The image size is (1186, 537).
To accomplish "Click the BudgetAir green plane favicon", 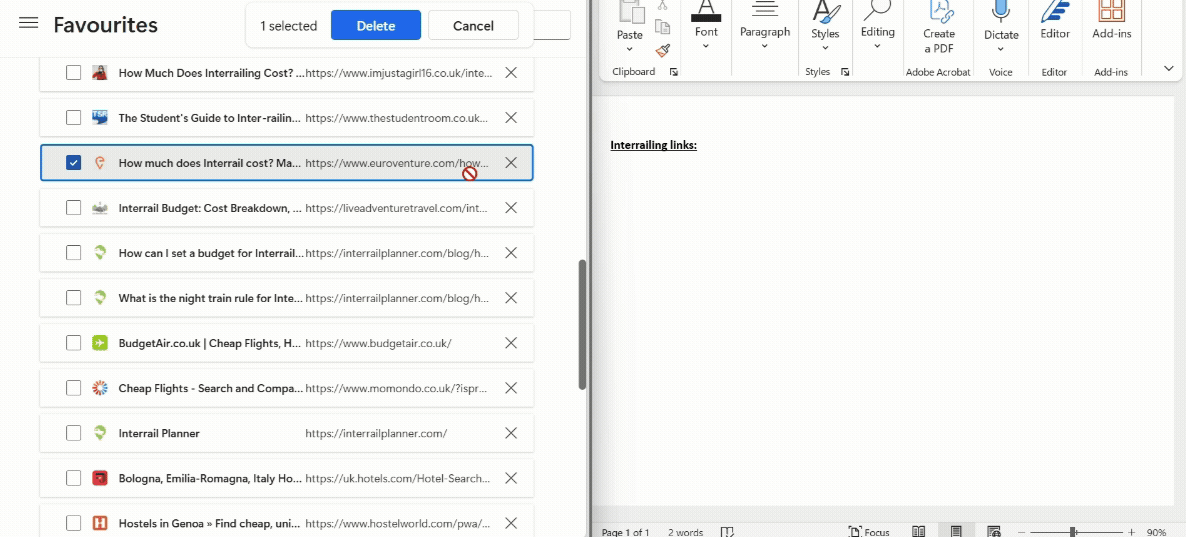I will [100, 343].
